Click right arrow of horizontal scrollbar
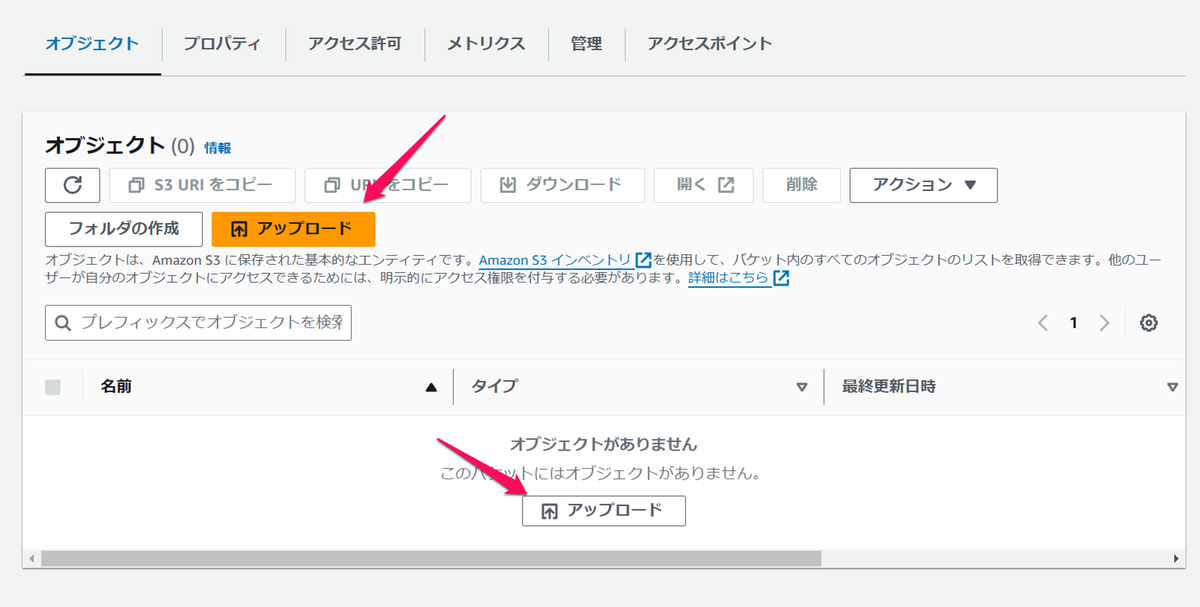 pyautogui.click(x=1176, y=558)
